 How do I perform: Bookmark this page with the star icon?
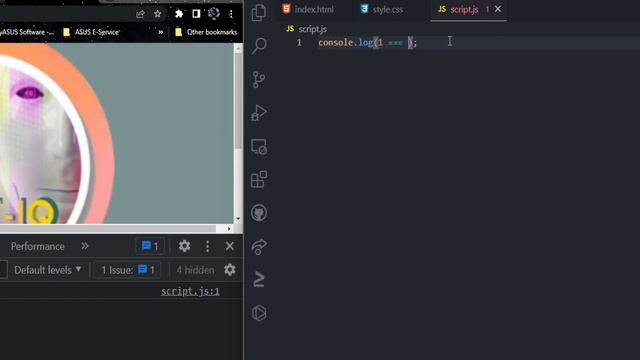tap(158, 14)
